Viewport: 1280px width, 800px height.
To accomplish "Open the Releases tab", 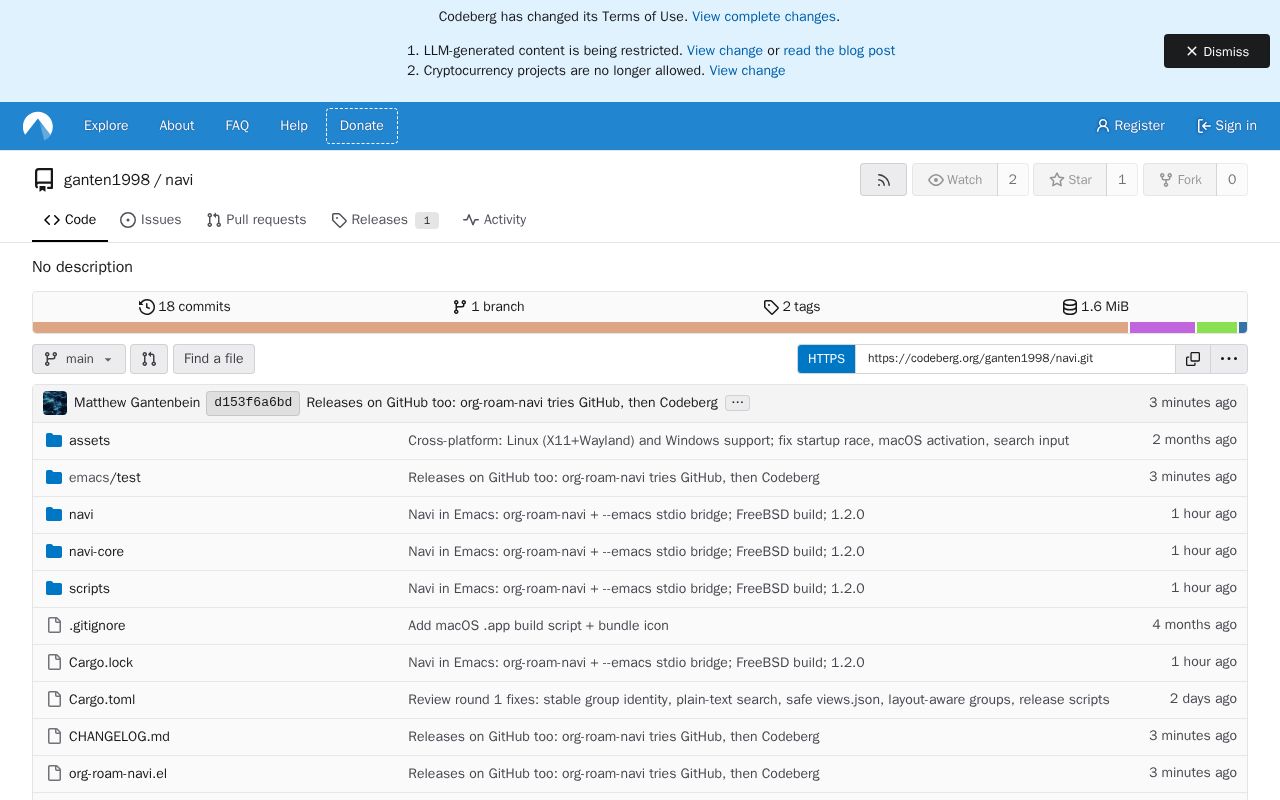I will (385, 220).
